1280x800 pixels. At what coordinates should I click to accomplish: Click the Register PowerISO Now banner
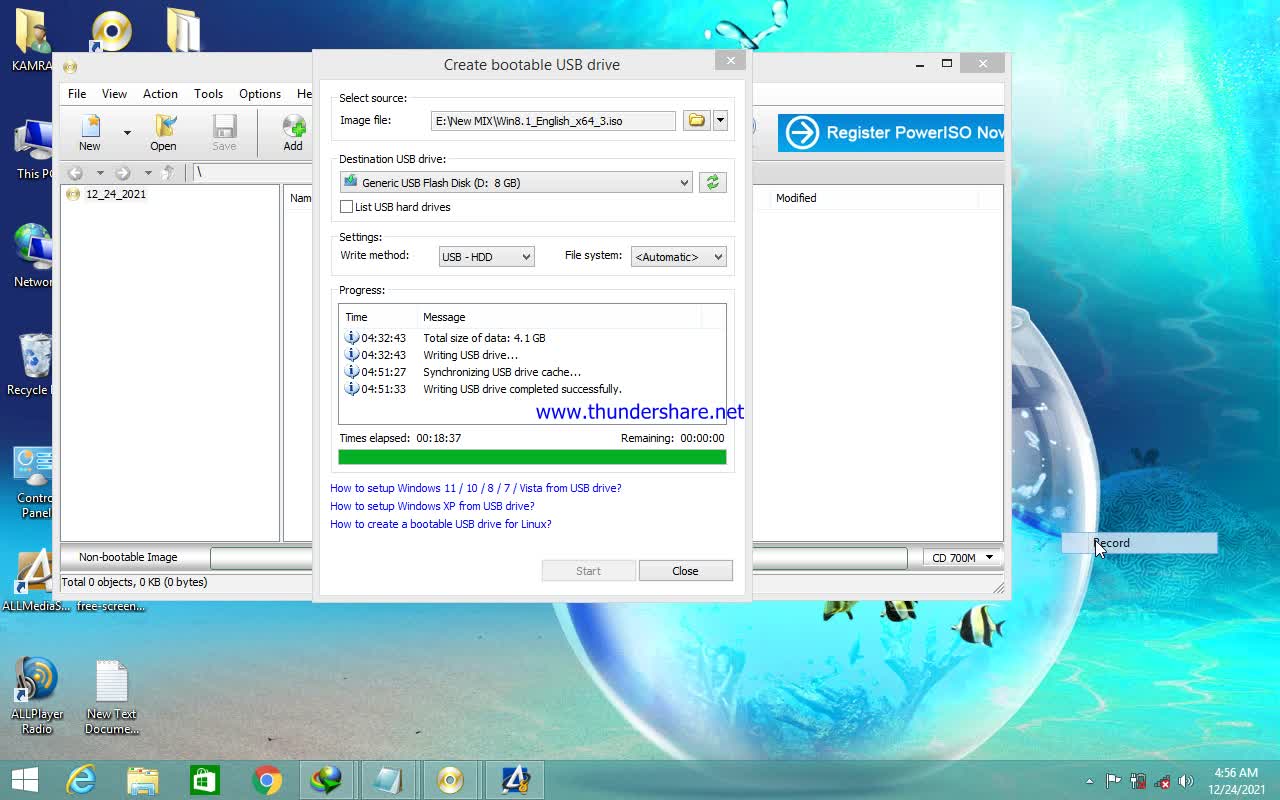click(891, 132)
